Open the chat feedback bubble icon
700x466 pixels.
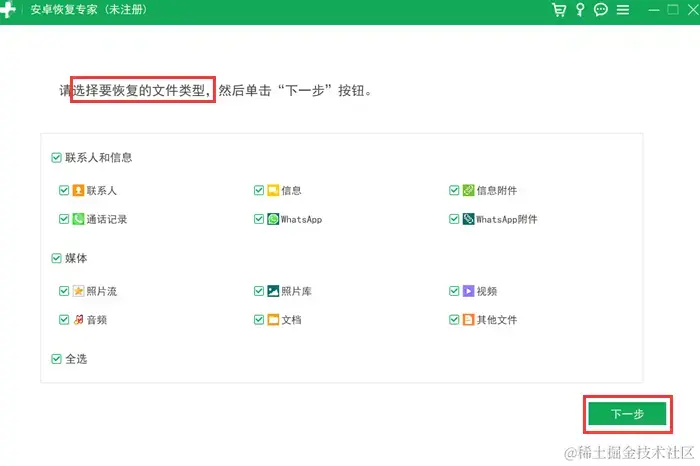pyautogui.click(x=600, y=9)
